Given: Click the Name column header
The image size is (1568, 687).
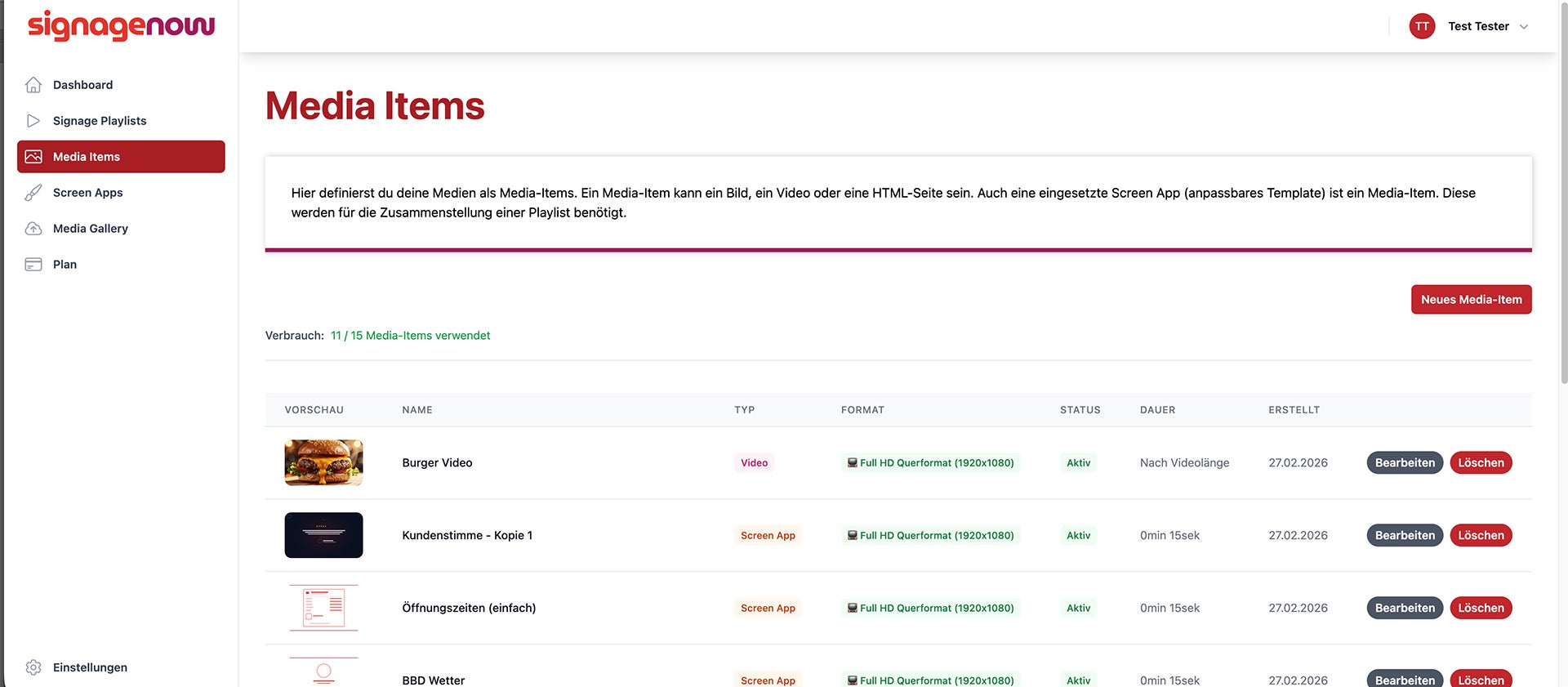Looking at the screenshot, I should pos(417,410).
